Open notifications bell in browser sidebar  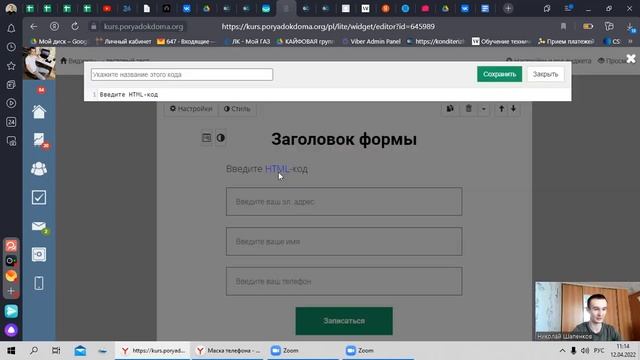[x=11, y=28]
